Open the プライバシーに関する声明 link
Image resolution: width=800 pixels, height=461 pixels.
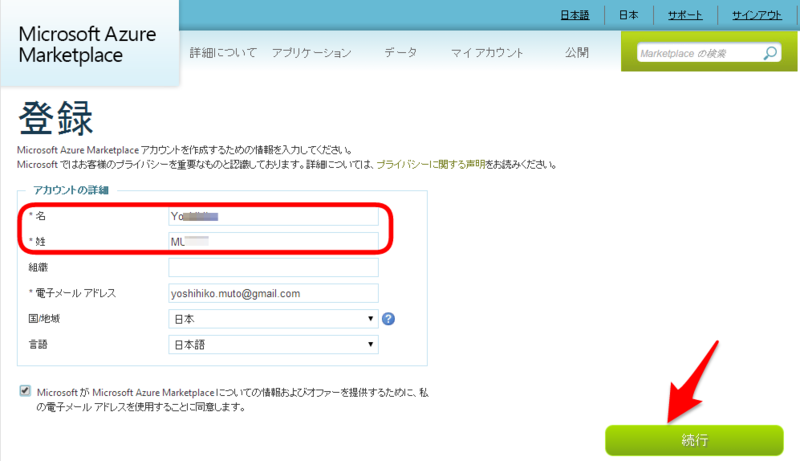click(x=431, y=164)
